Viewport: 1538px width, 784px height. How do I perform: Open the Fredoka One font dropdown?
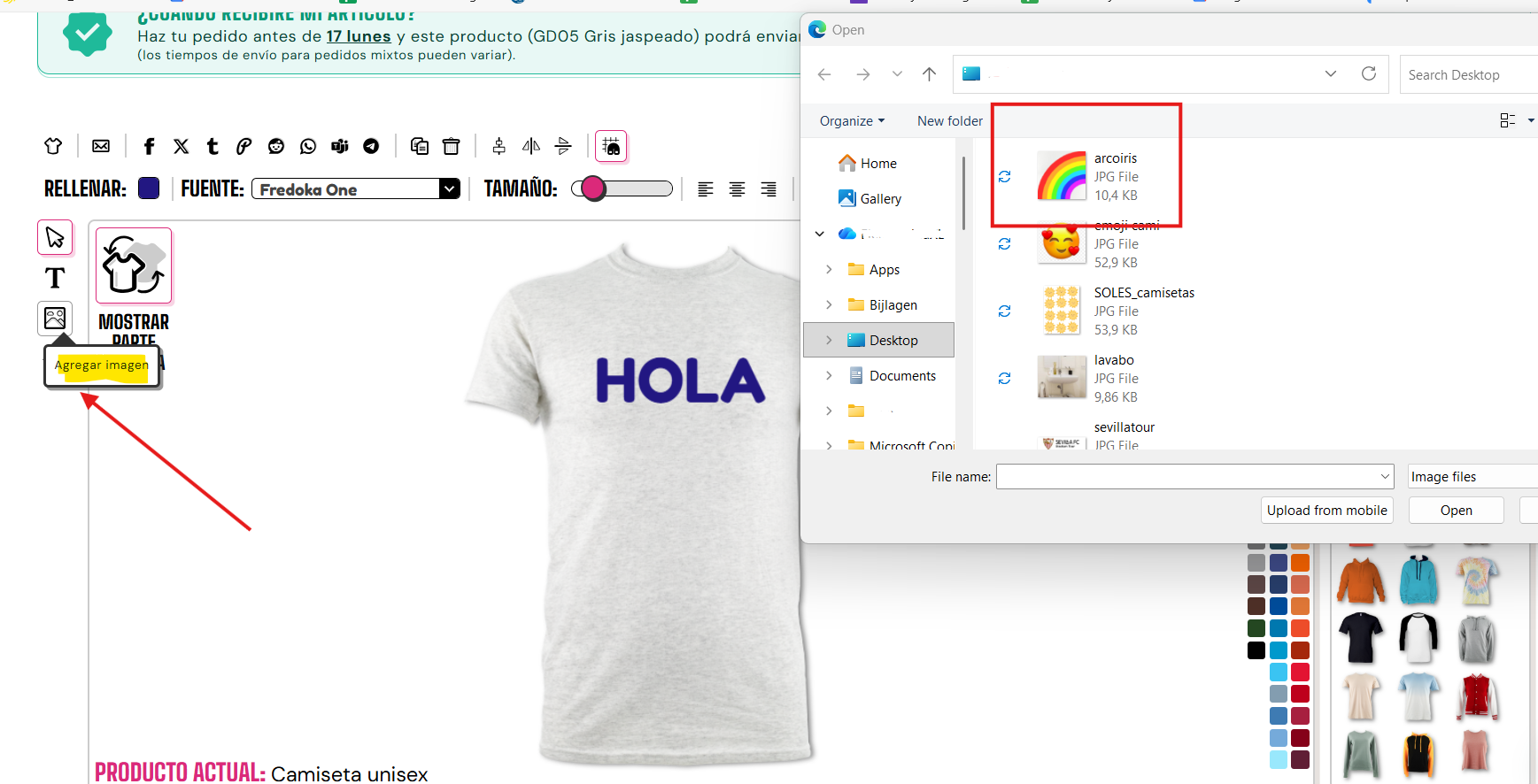tap(450, 188)
